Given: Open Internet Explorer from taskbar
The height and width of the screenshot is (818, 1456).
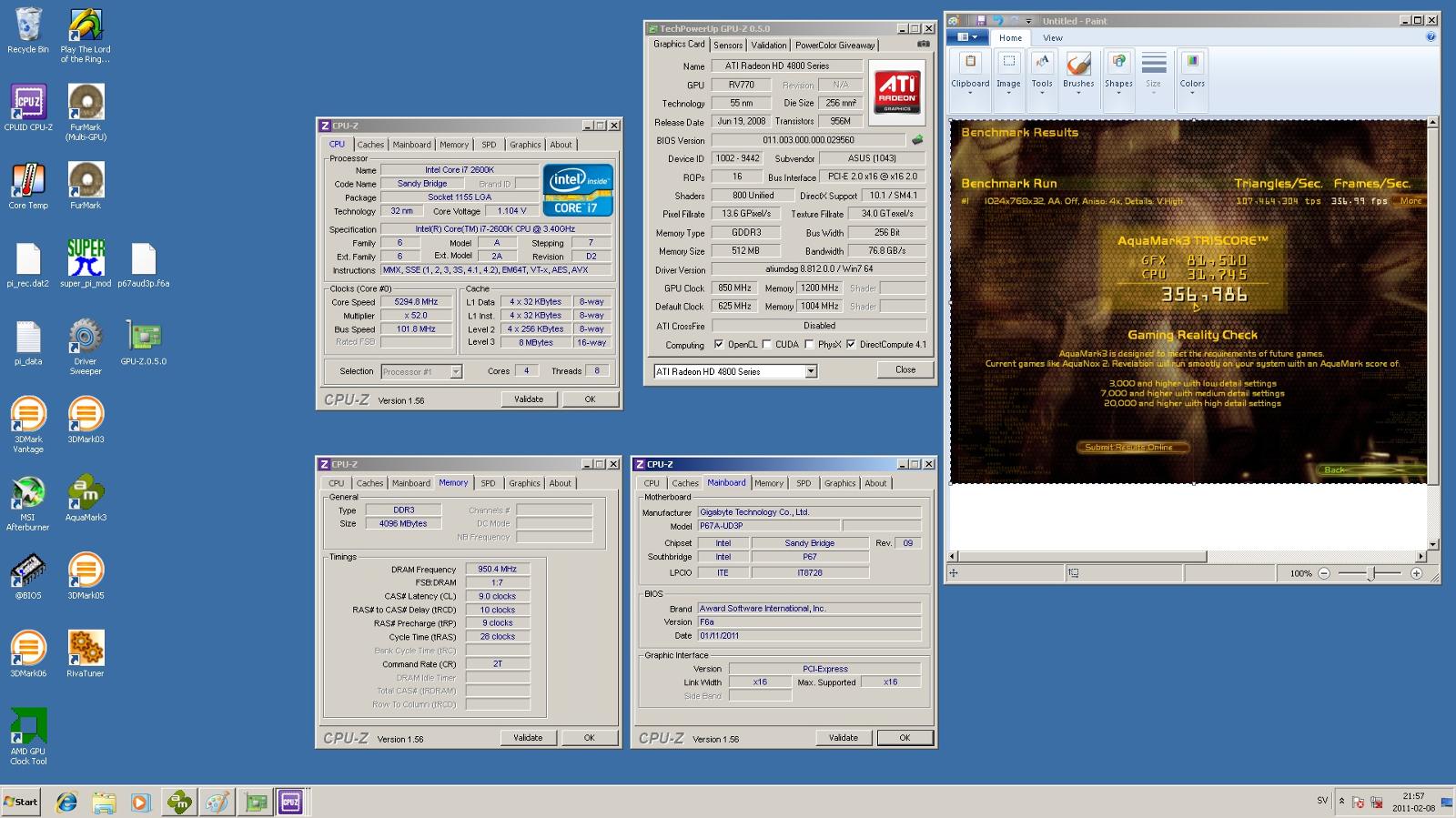Looking at the screenshot, I should tap(66, 802).
